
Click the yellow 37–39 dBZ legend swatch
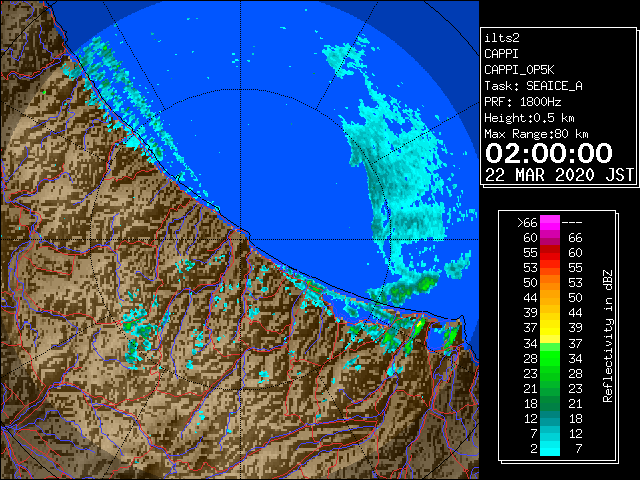coord(550,327)
